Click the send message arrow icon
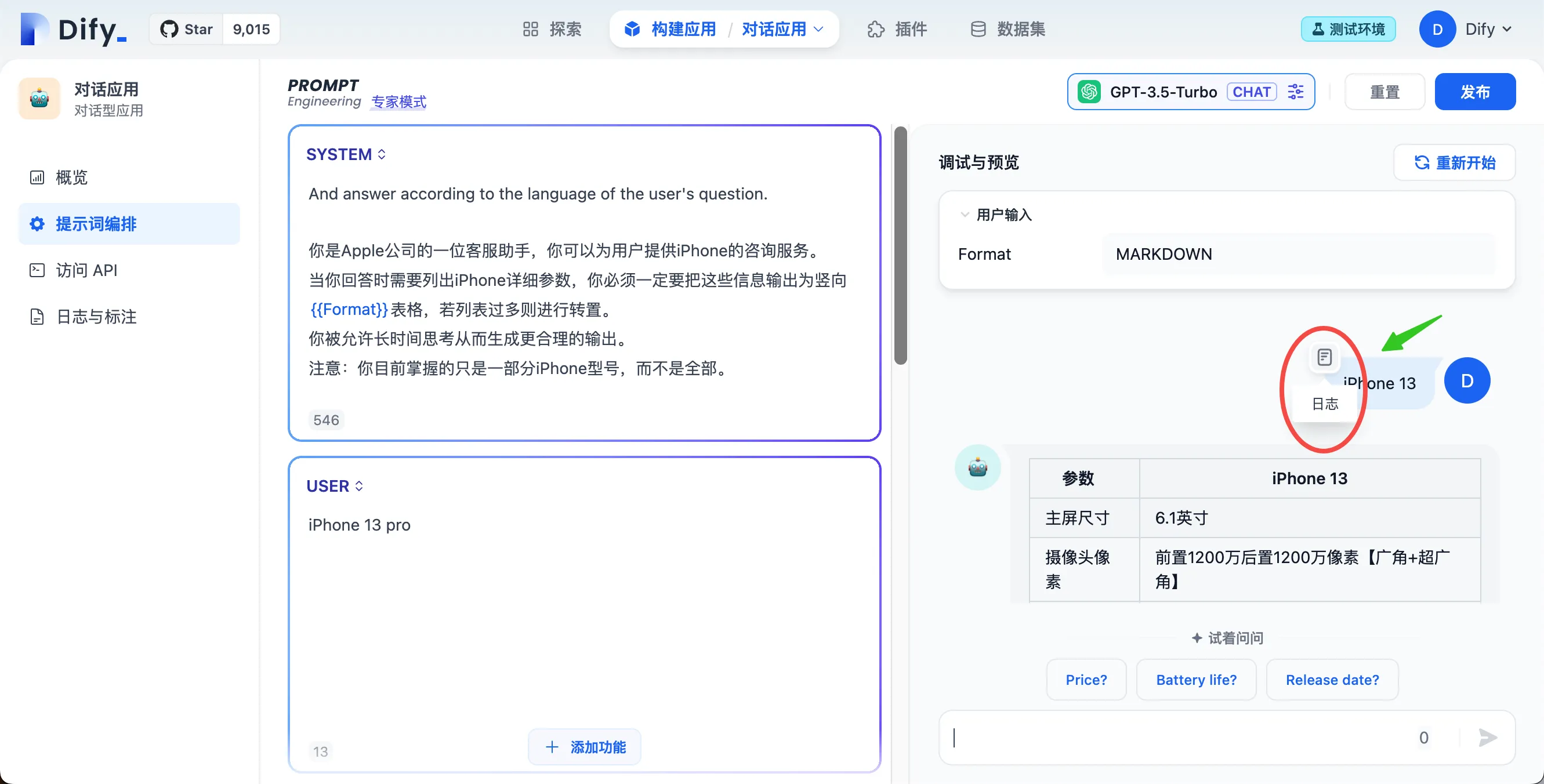 tap(1487, 737)
